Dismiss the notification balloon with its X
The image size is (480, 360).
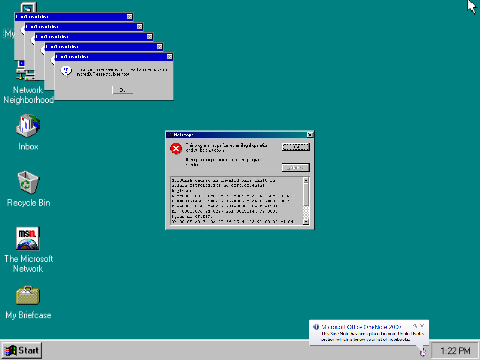tap(422, 326)
